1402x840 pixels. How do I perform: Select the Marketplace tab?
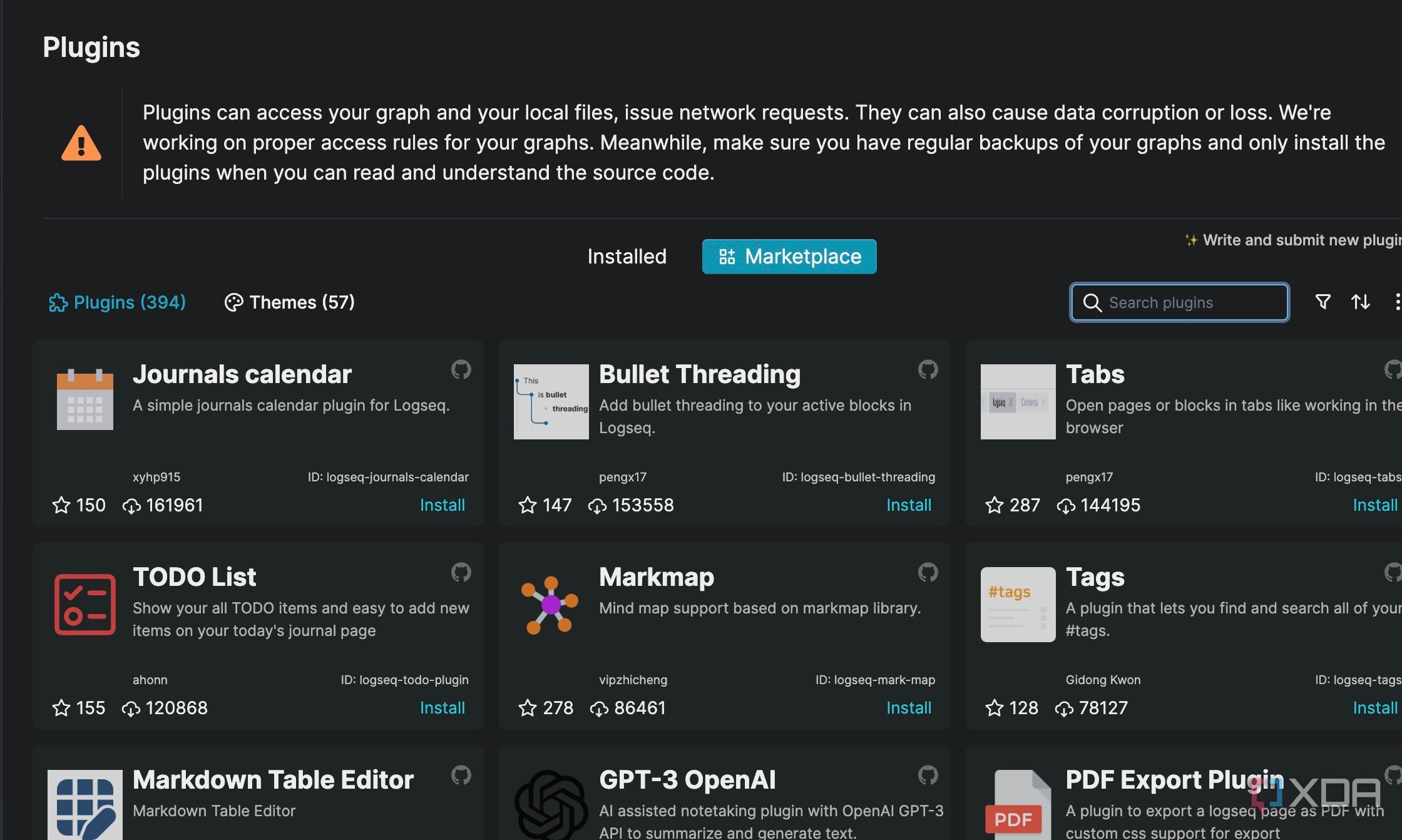click(789, 257)
